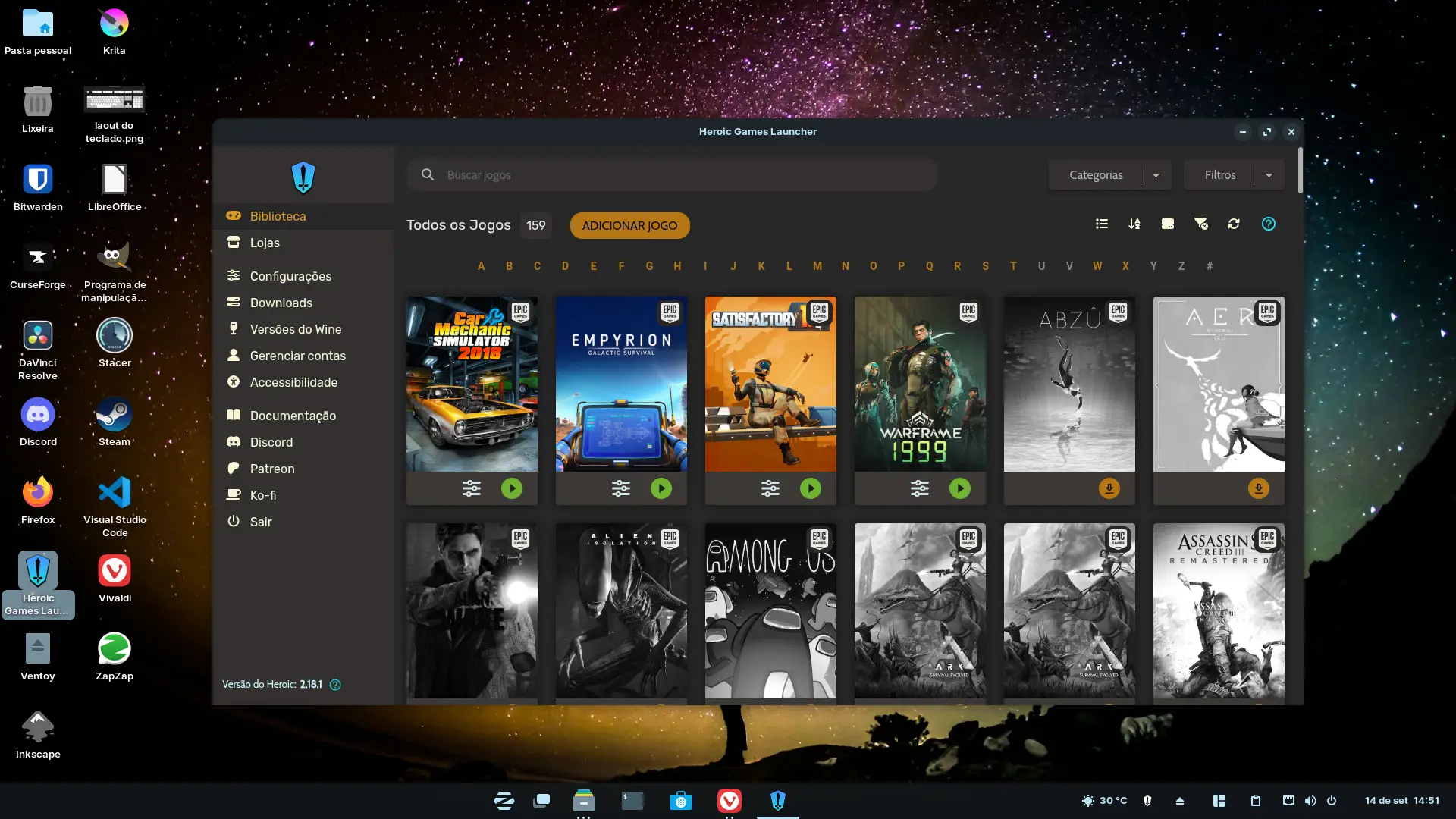This screenshot has width=1456, height=819.
Task: Expand the Filtros dropdown arrow
Action: pos(1269,175)
